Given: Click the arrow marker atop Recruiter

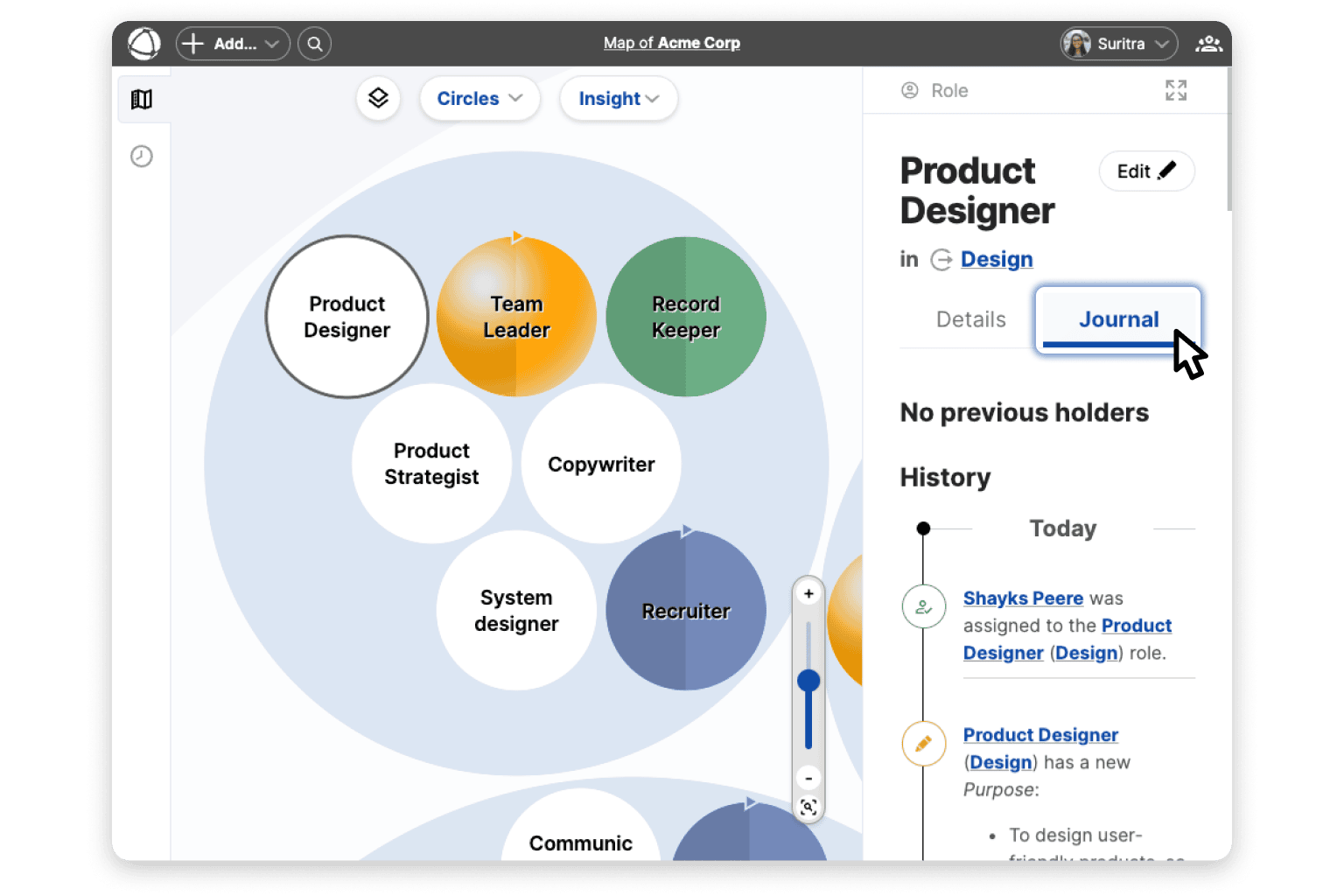Looking at the screenshot, I should (687, 530).
